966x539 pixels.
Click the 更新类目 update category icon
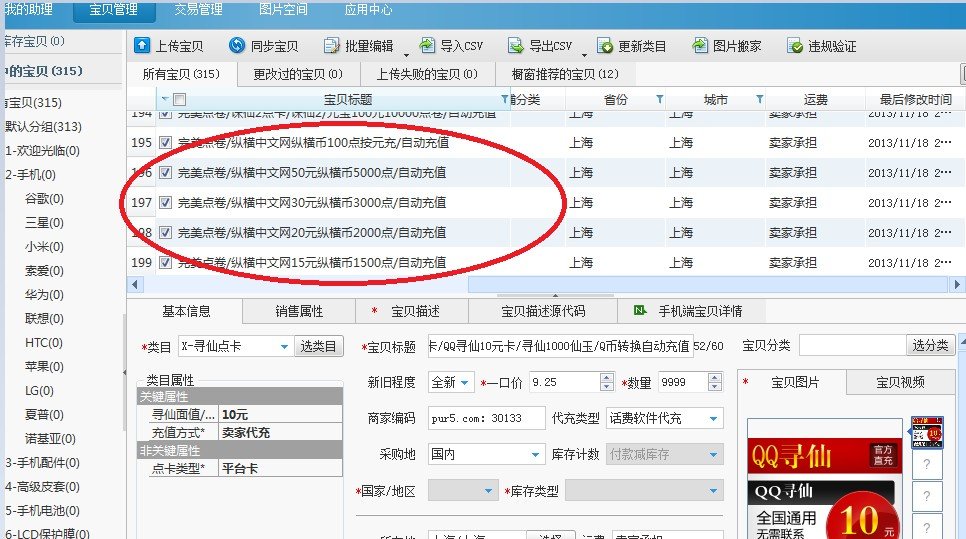(x=605, y=46)
